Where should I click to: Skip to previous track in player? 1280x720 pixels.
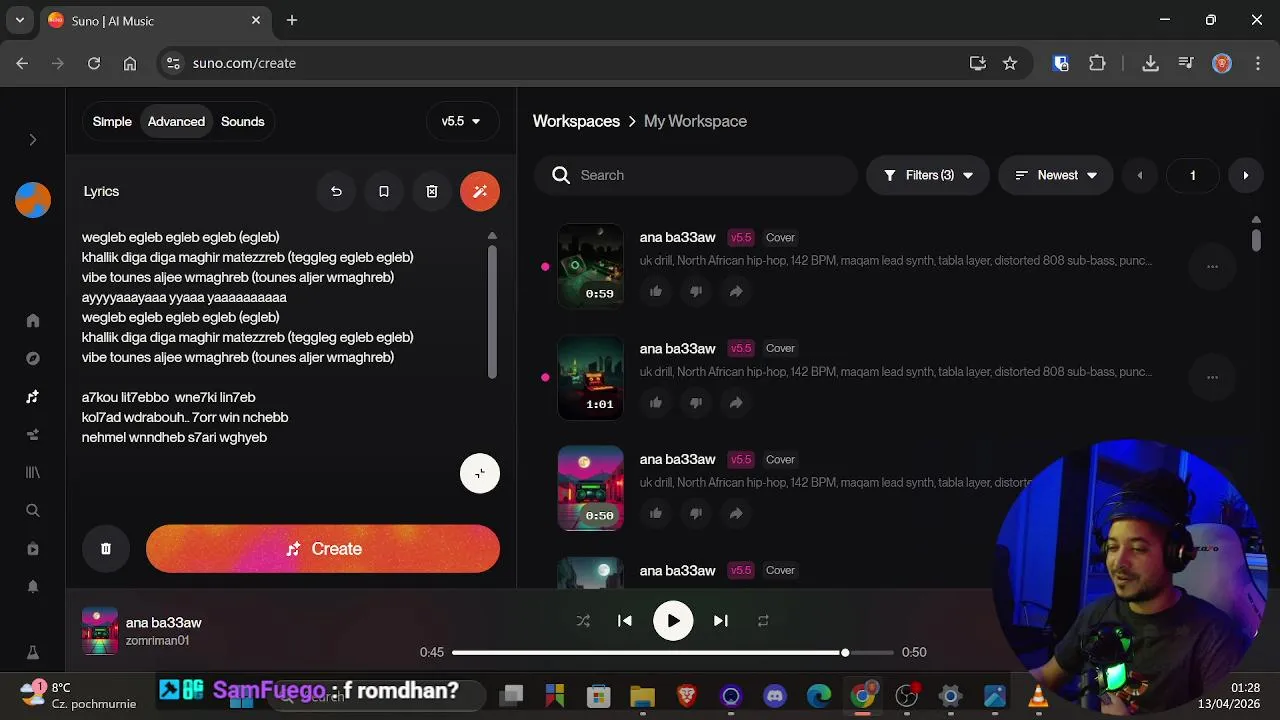[625, 621]
